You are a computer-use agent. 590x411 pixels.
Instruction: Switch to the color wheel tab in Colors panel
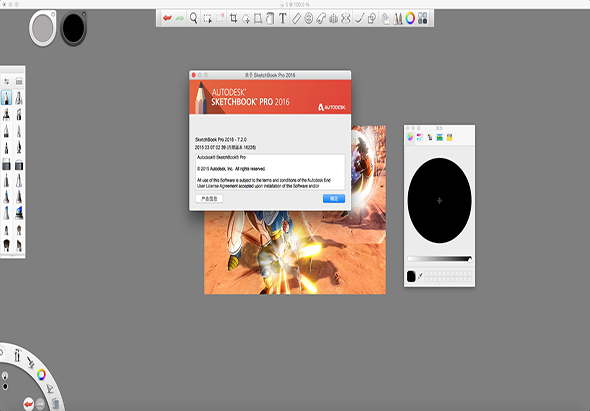point(410,137)
